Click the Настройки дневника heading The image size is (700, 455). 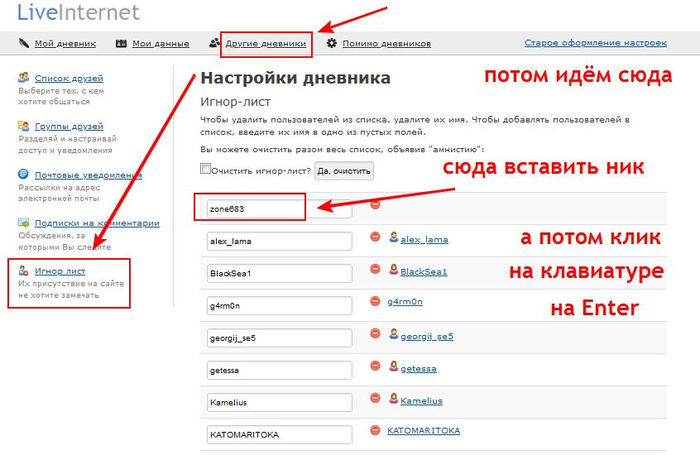point(296,78)
